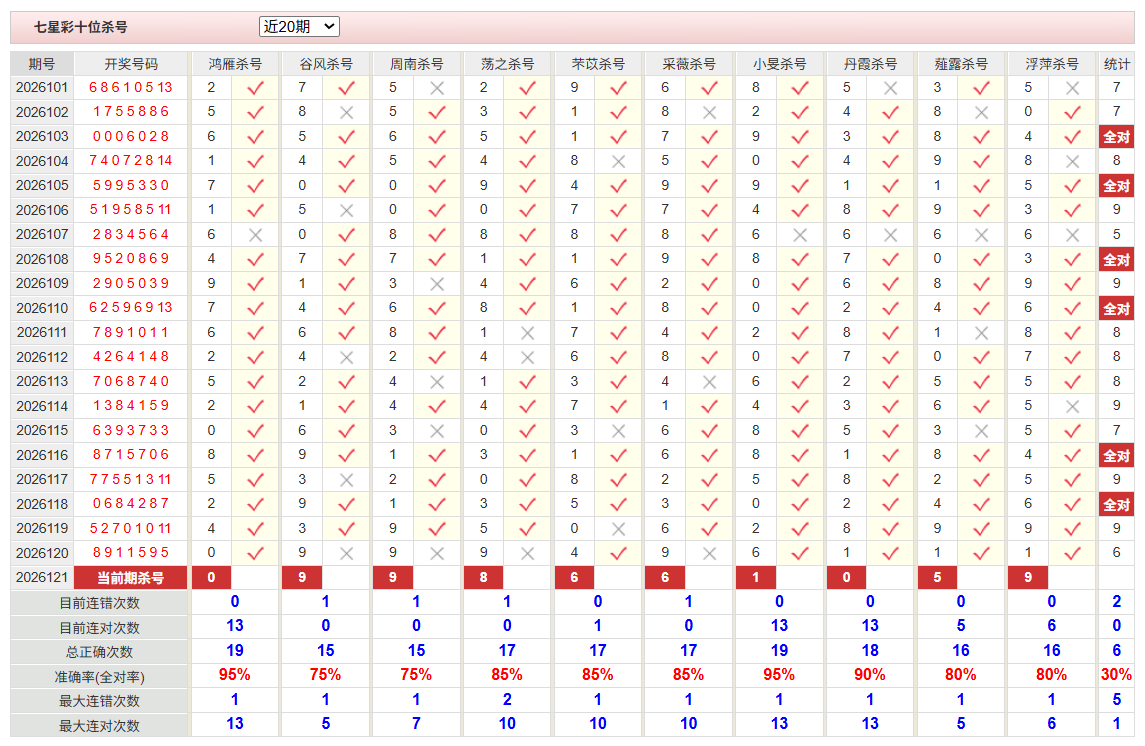Click 浮萍 check mark in row 2026120
The width and height of the screenshot is (1145, 746).
[x=1072, y=553]
